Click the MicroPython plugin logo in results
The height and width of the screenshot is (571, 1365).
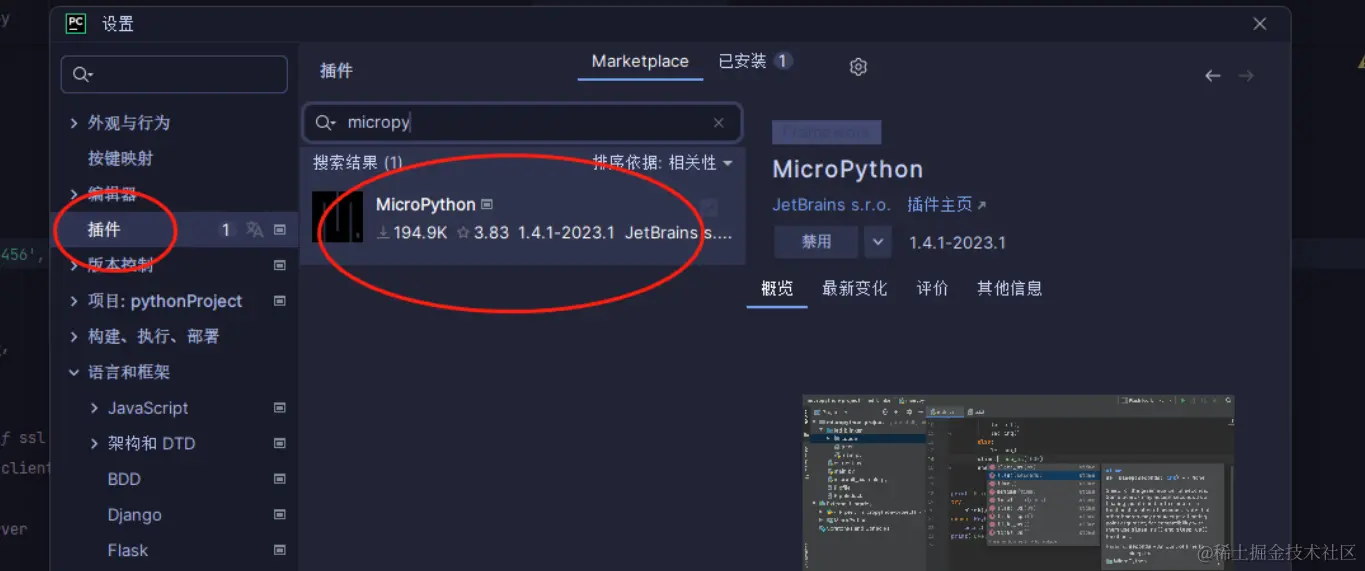coord(337,217)
